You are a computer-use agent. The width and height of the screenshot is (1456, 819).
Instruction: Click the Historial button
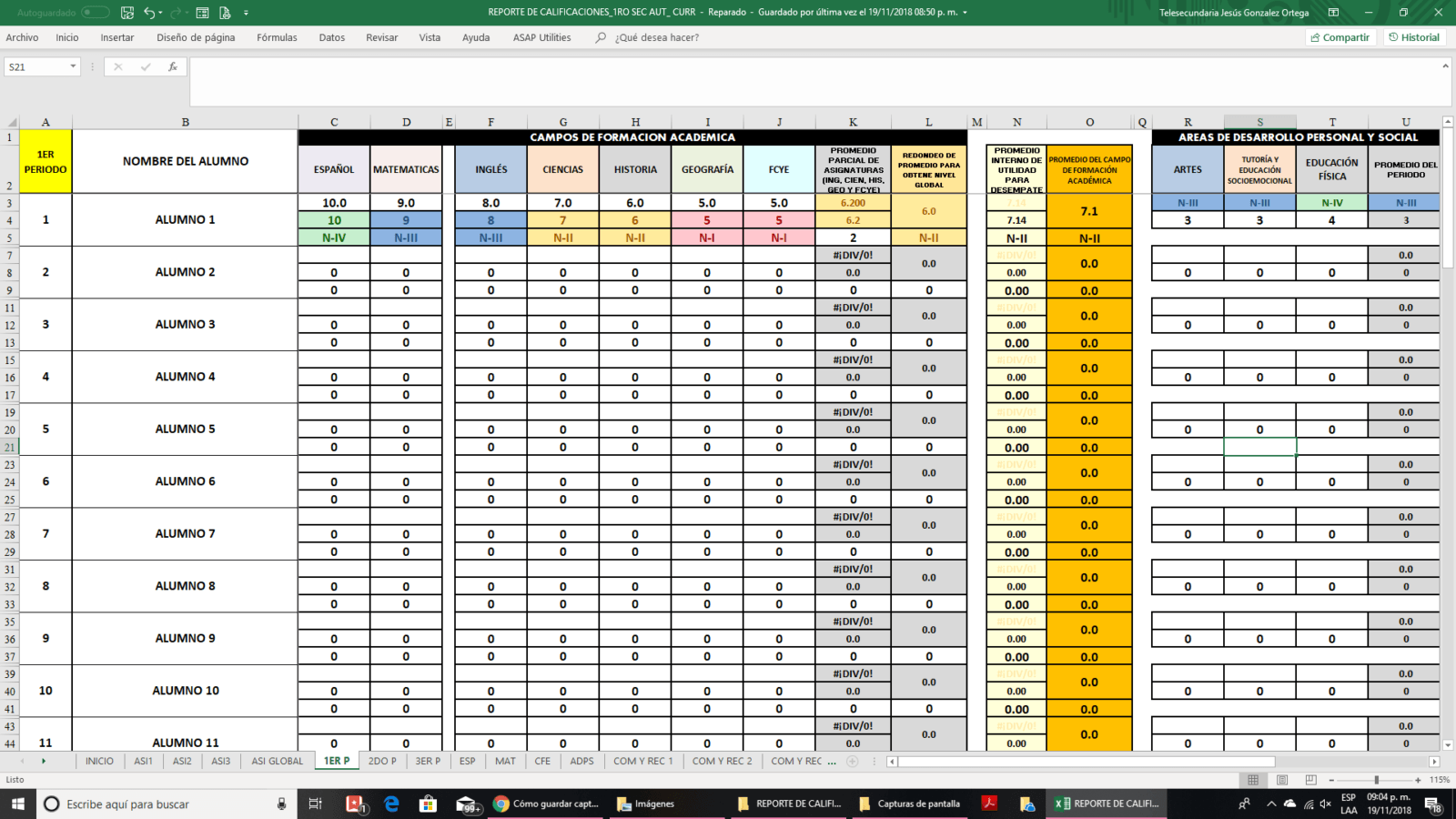[x=1414, y=37]
